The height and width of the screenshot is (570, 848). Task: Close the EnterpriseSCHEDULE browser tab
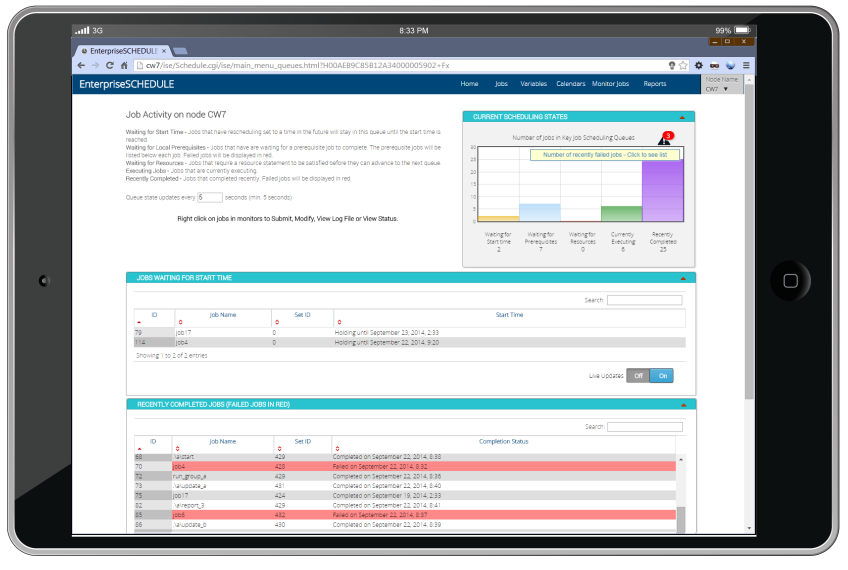pyautogui.click(x=164, y=51)
